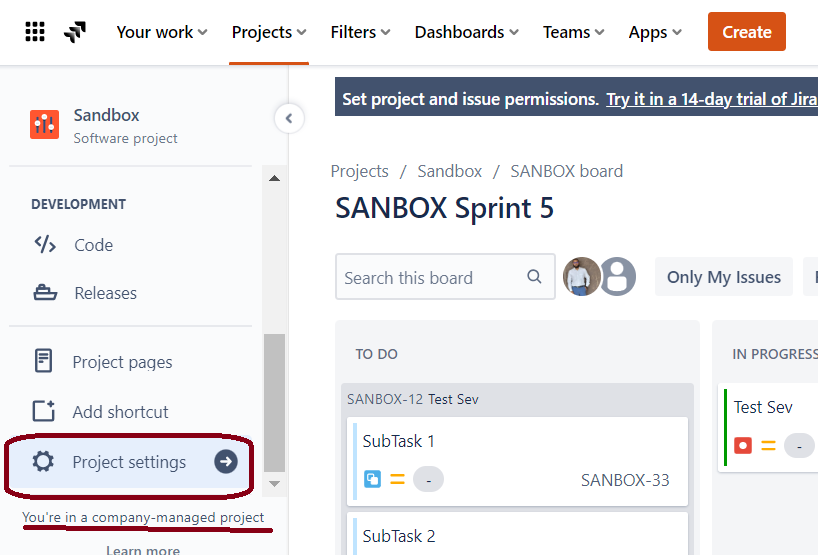Click the IN PROGRESS column header
The image size is (818, 555).
(x=775, y=354)
